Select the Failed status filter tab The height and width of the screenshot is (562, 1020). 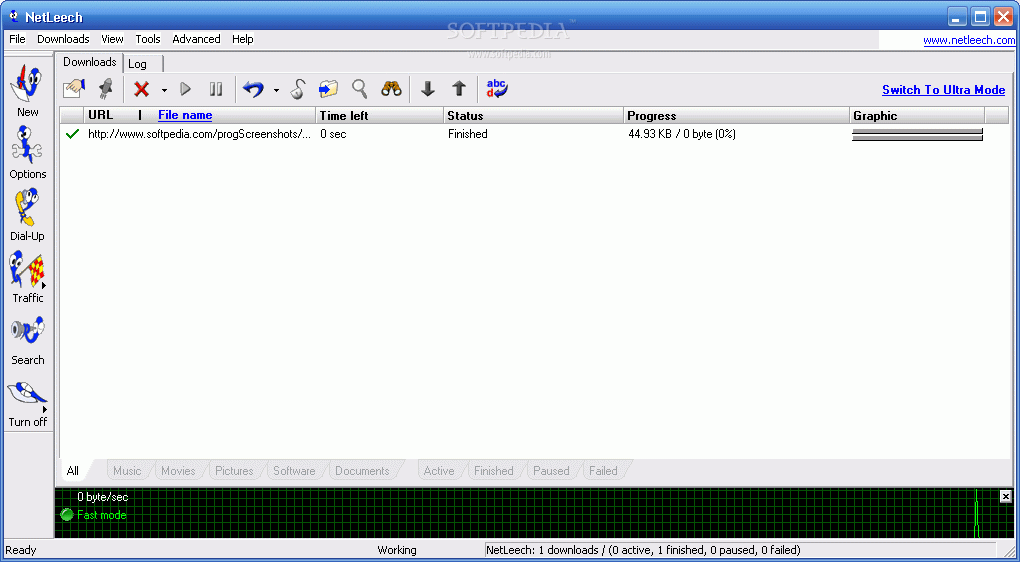point(603,470)
